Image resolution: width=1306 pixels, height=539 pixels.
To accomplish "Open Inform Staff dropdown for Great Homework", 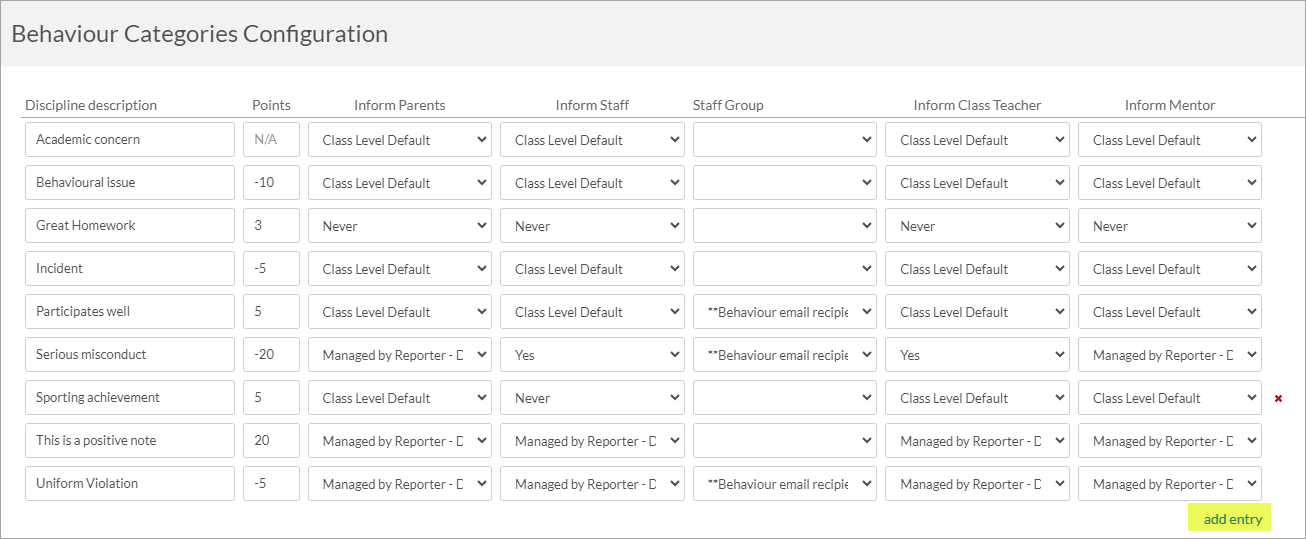I will [592, 226].
